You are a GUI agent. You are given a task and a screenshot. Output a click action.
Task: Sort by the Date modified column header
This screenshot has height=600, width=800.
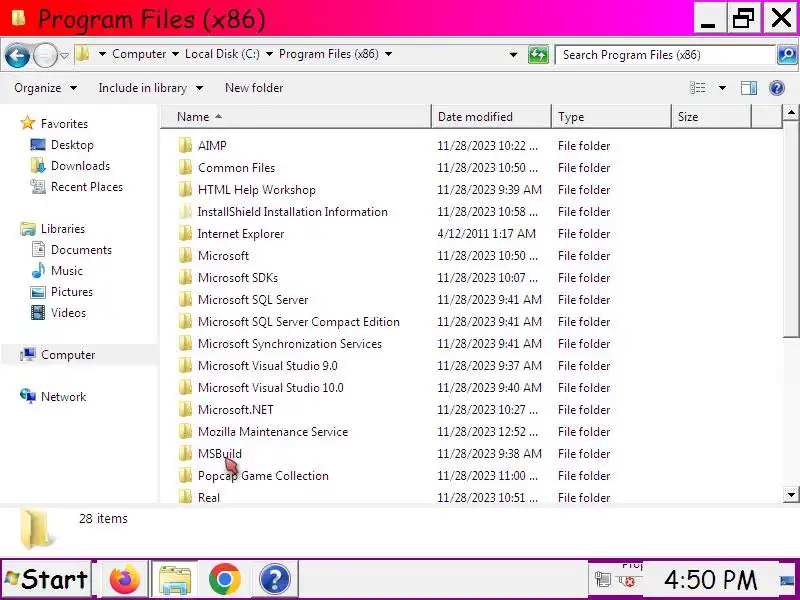coord(491,117)
